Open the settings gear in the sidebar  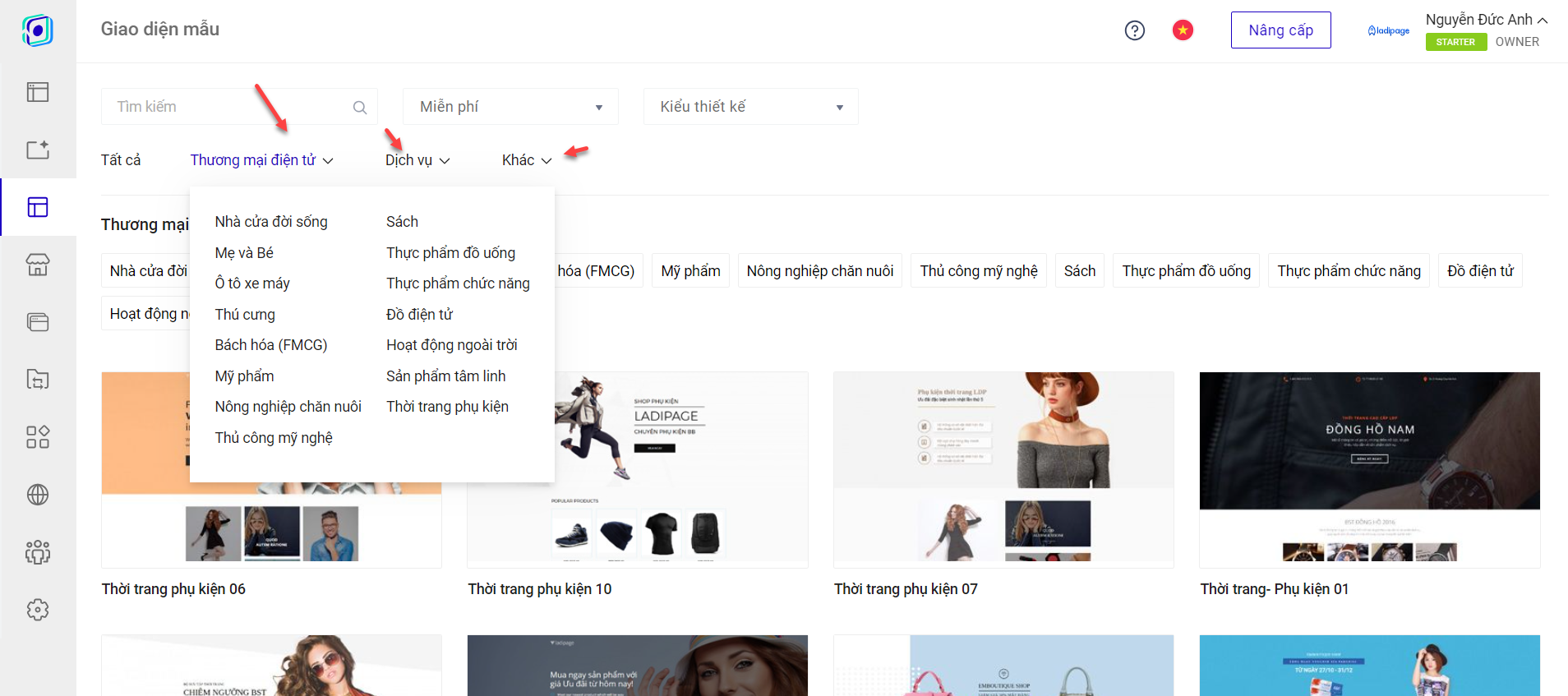[x=38, y=610]
